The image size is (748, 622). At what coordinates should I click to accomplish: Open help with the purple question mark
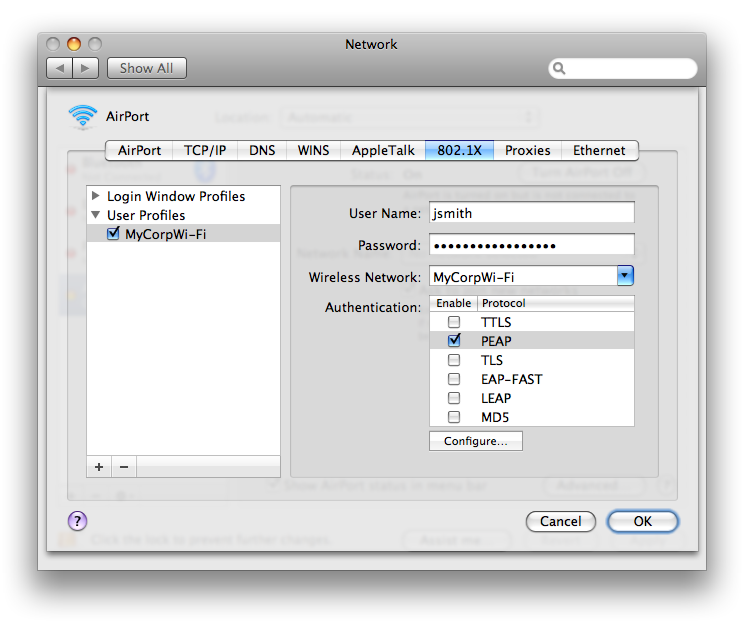point(77,521)
